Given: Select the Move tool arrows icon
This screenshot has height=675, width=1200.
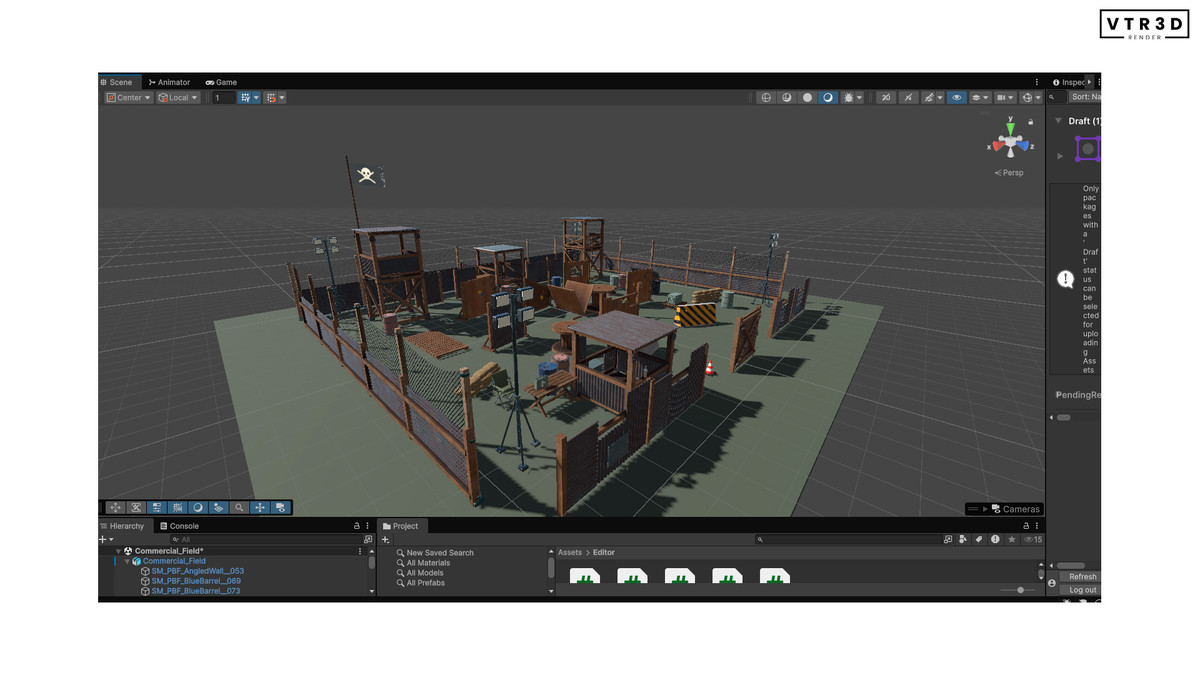Looking at the screenshot, I should tap(260, 508).
